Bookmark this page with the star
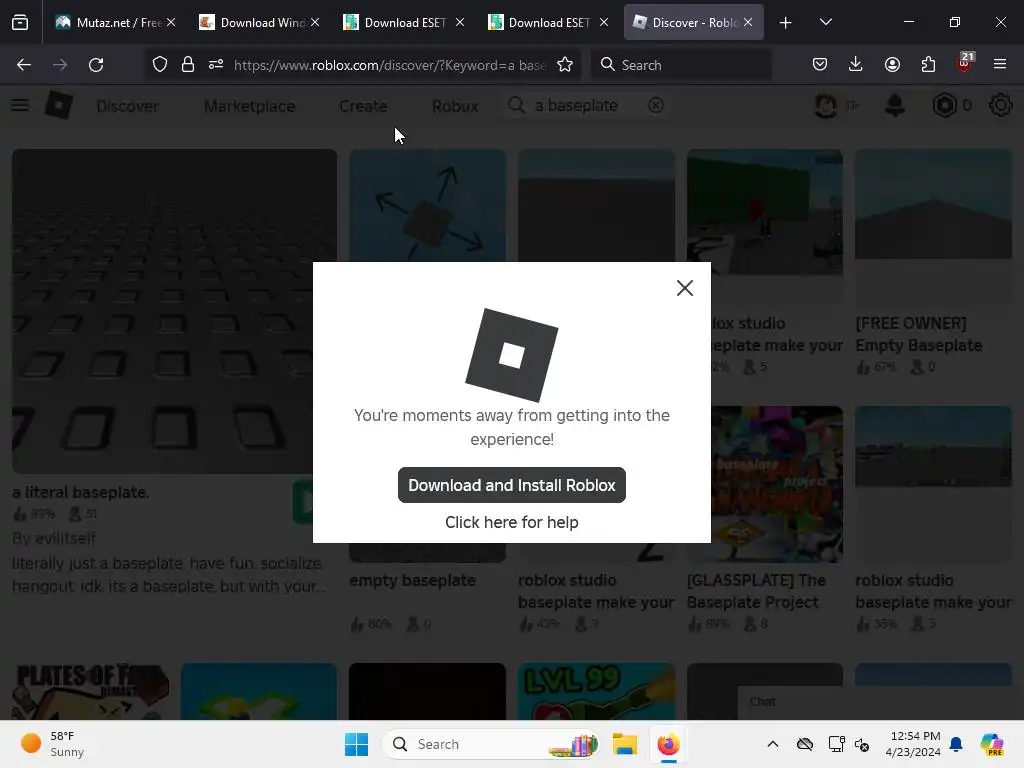The image size is (1024, 768). [x=565, y=65]
